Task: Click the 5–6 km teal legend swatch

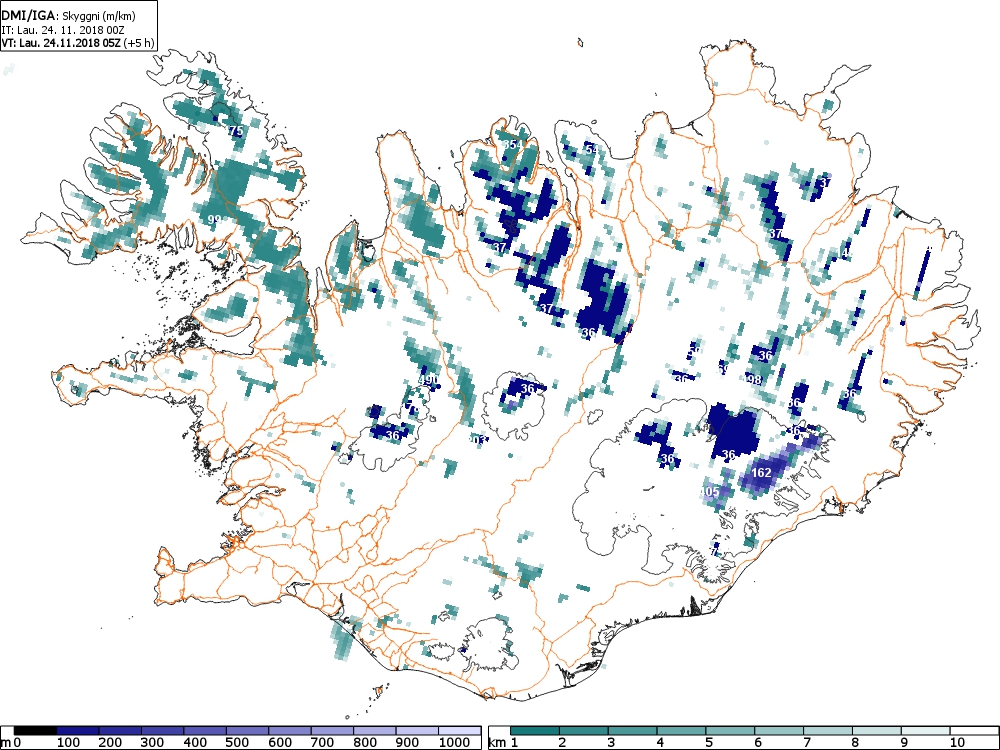Action: (x=730, y=731)
